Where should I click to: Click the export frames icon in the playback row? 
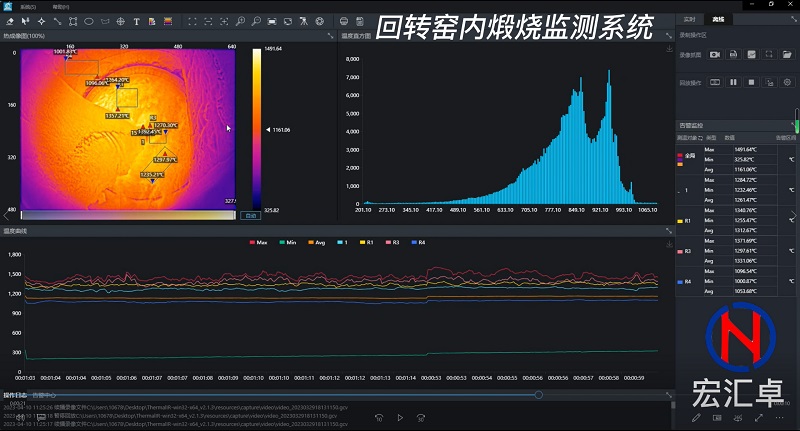[769, 82]
